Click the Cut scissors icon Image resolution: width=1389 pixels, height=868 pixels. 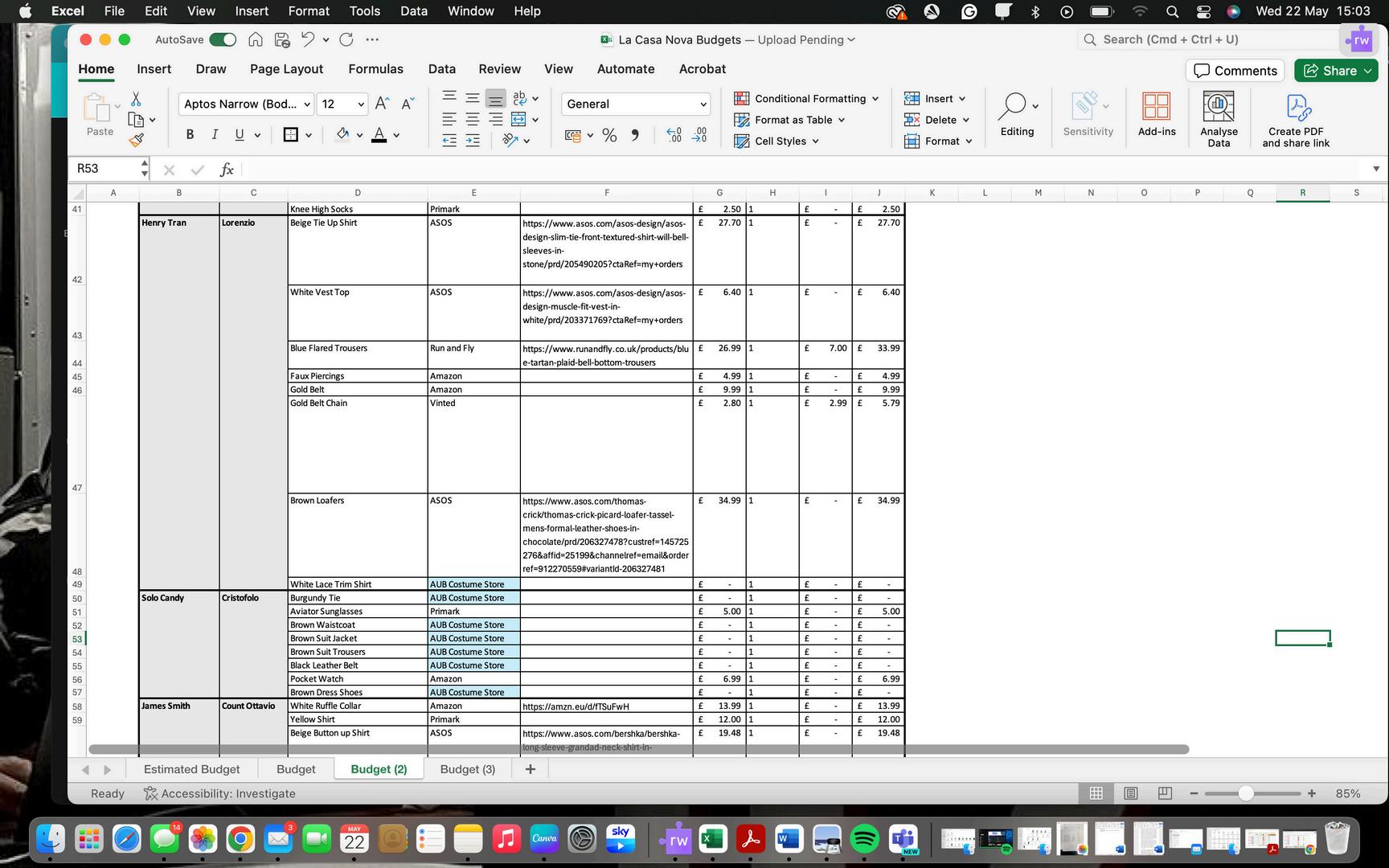point(136,99)
